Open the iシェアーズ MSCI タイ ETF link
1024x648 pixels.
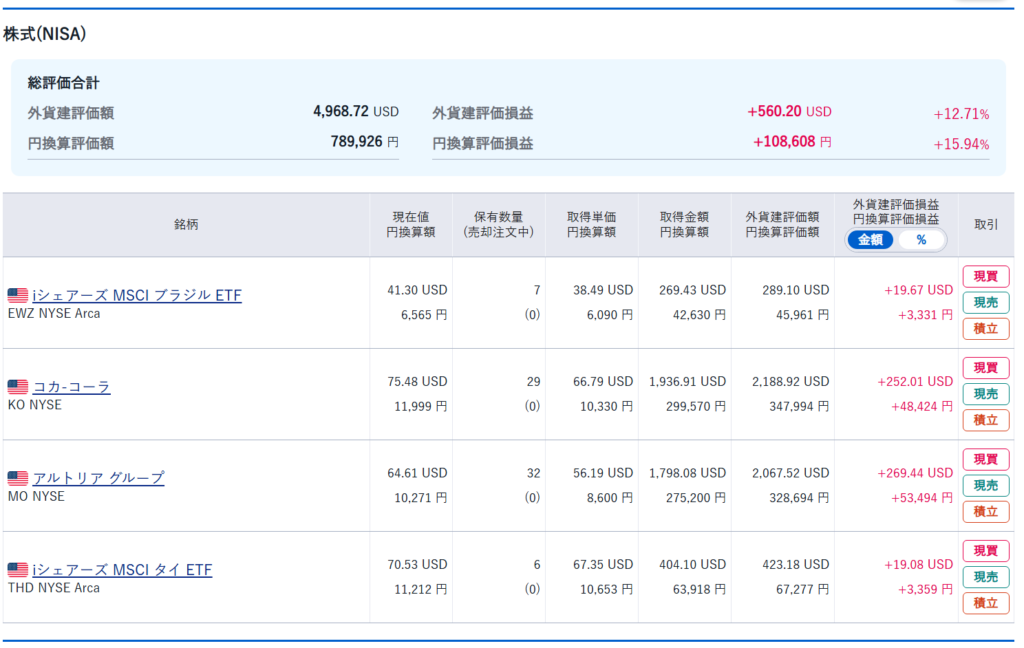coord(122,570)
